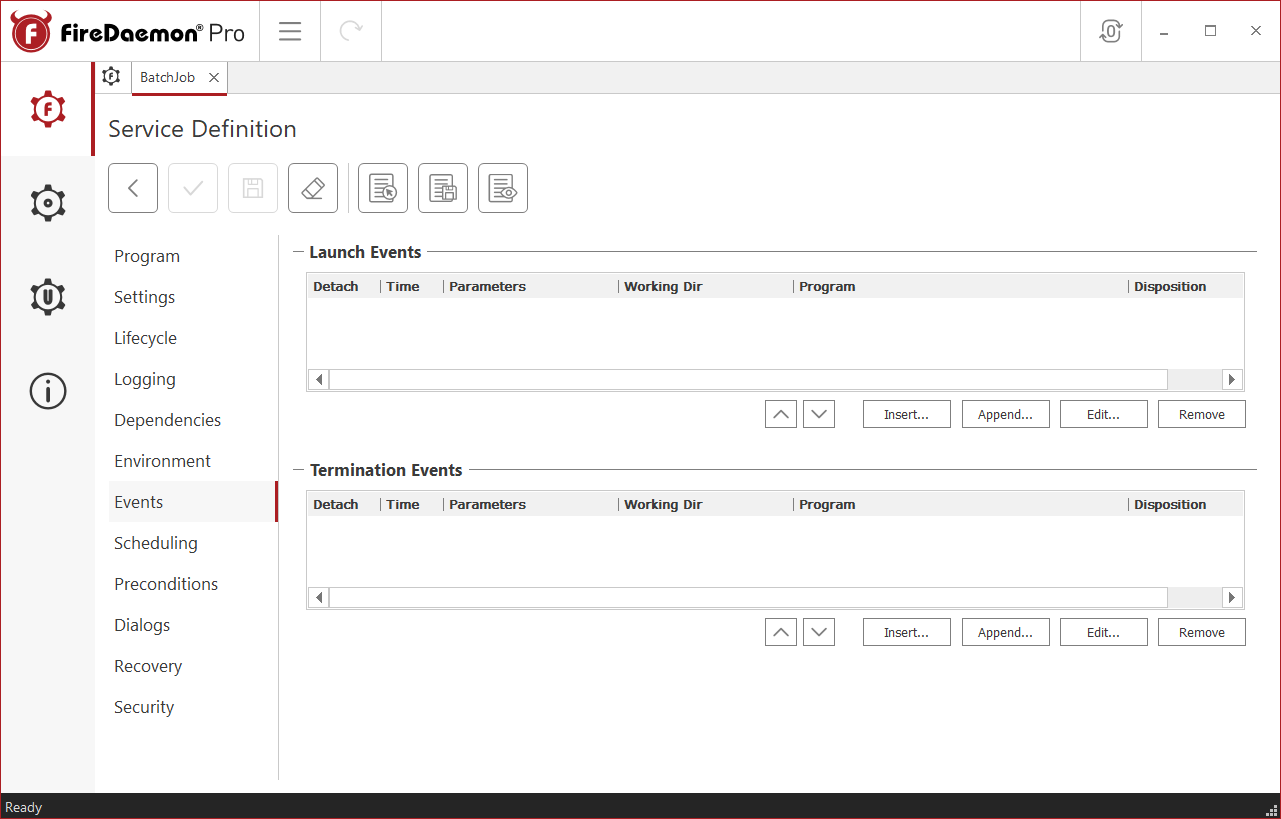
Task: Click Time column header in Launch Events
Action: 412,287
